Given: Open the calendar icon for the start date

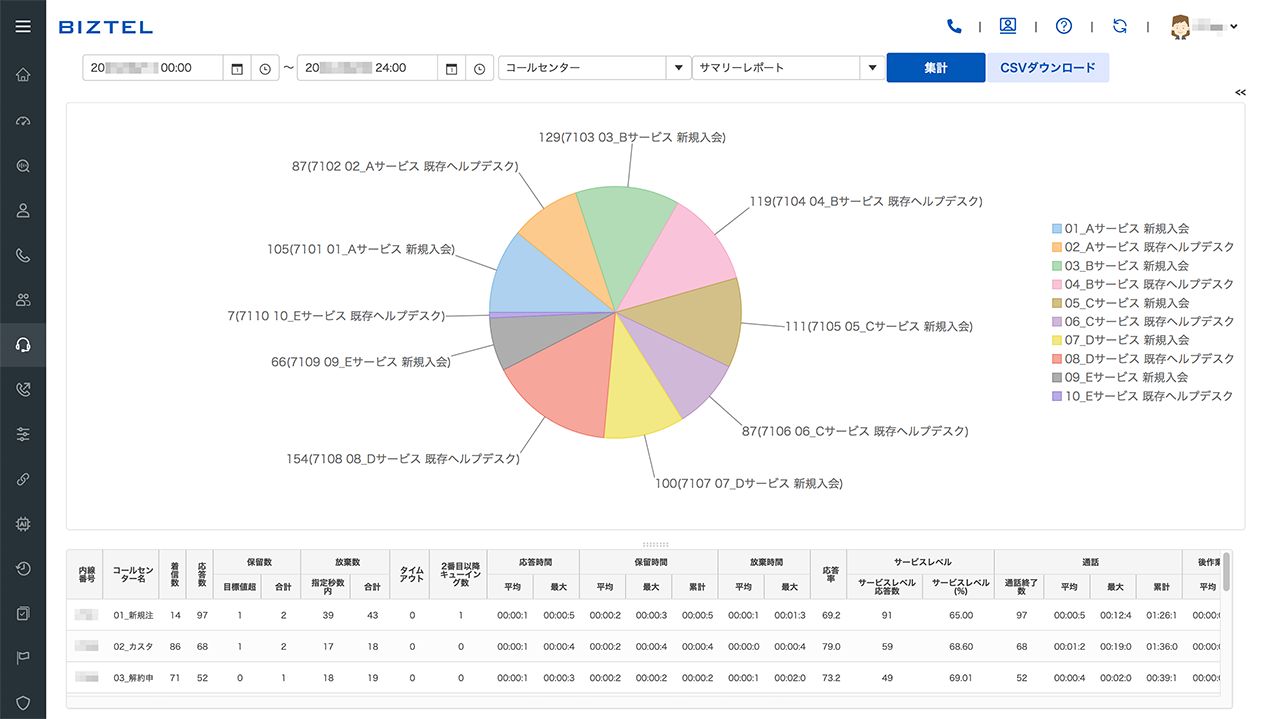Looking at the screenshot, I should [236, 67].
